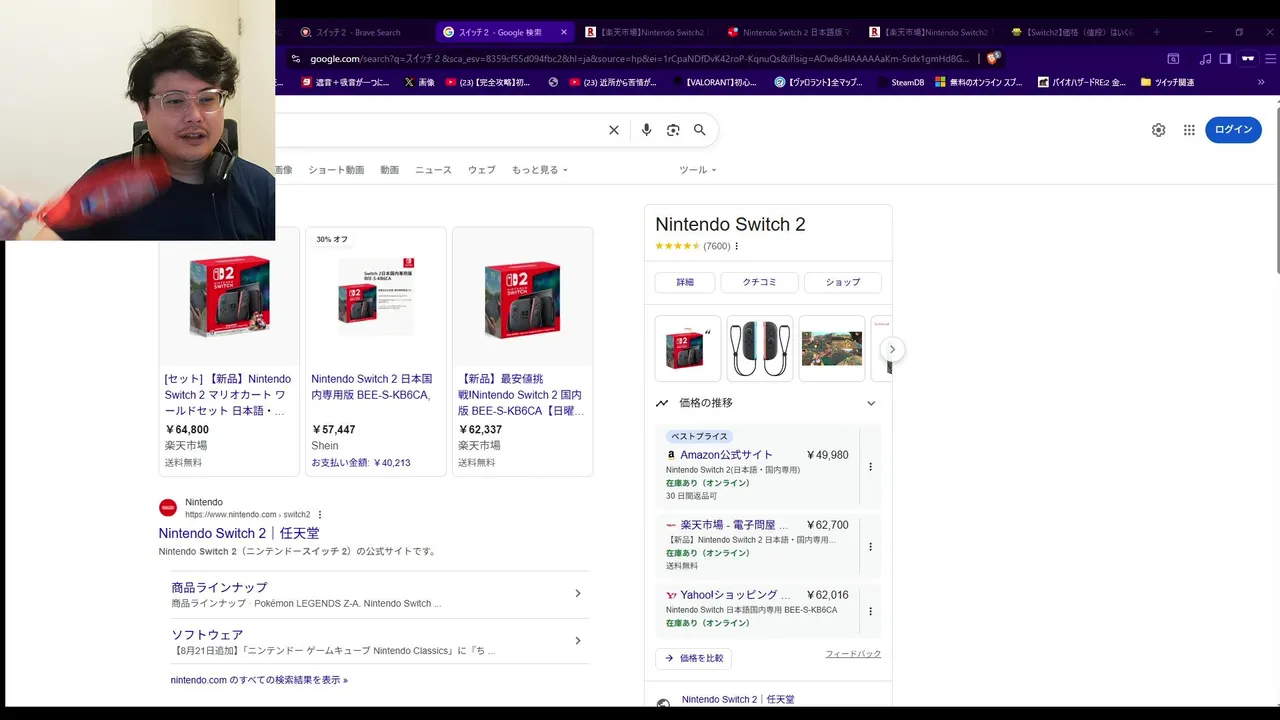Click the ￥62,016 Yahoo!ショッピング price
The image size is (1280, 720).
coord(827,595)
